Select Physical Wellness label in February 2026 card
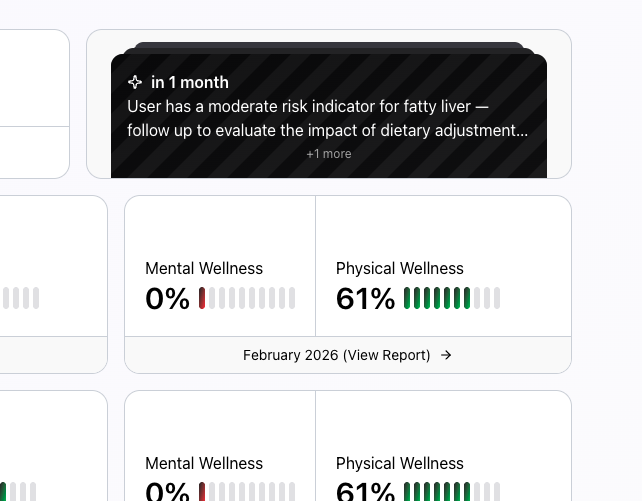642x501 pixels. [x=400, y=268]
